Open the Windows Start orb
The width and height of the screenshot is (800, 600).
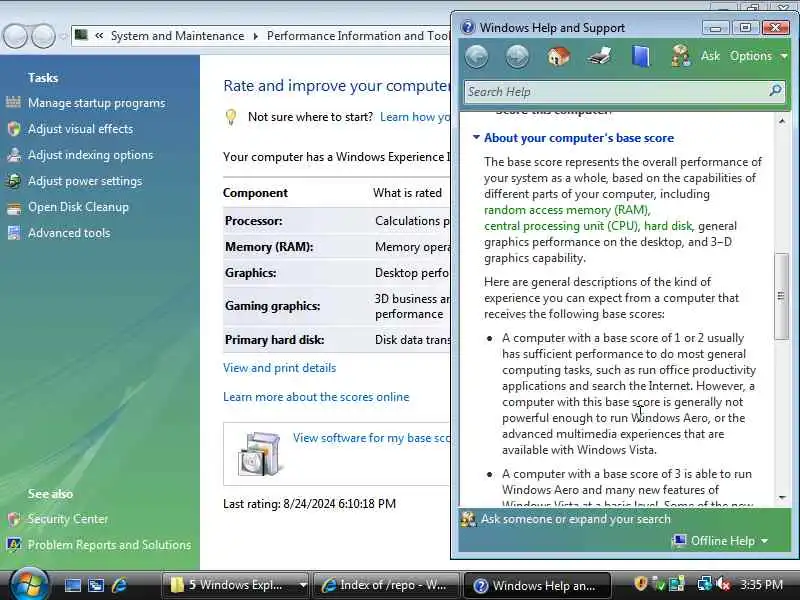coord(29,584)
